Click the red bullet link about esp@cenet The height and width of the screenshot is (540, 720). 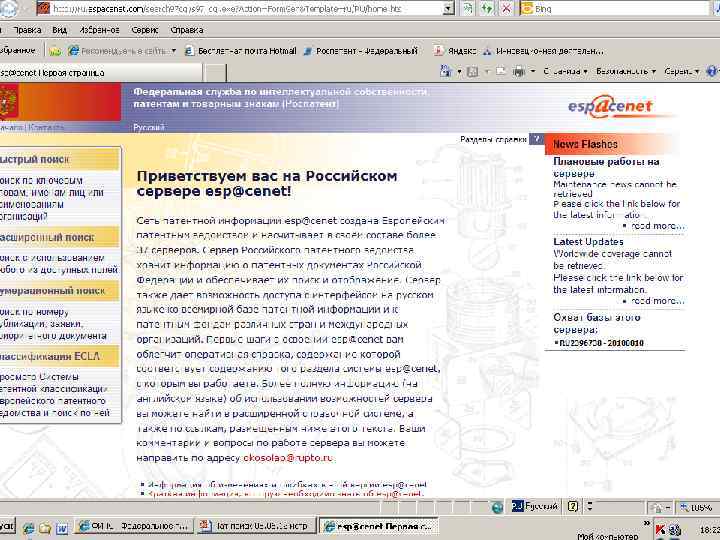(x=285, y=494)
